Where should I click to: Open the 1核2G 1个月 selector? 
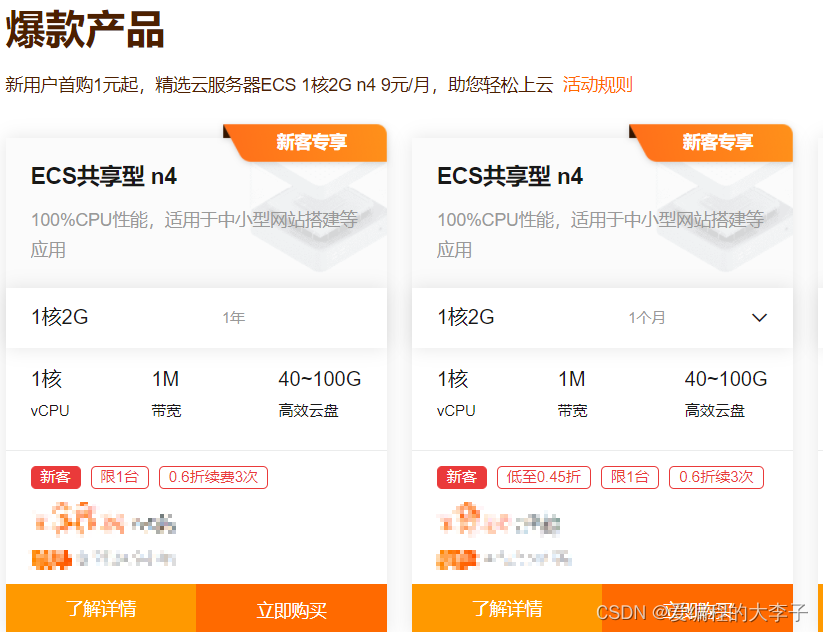[x=603, y=318]
